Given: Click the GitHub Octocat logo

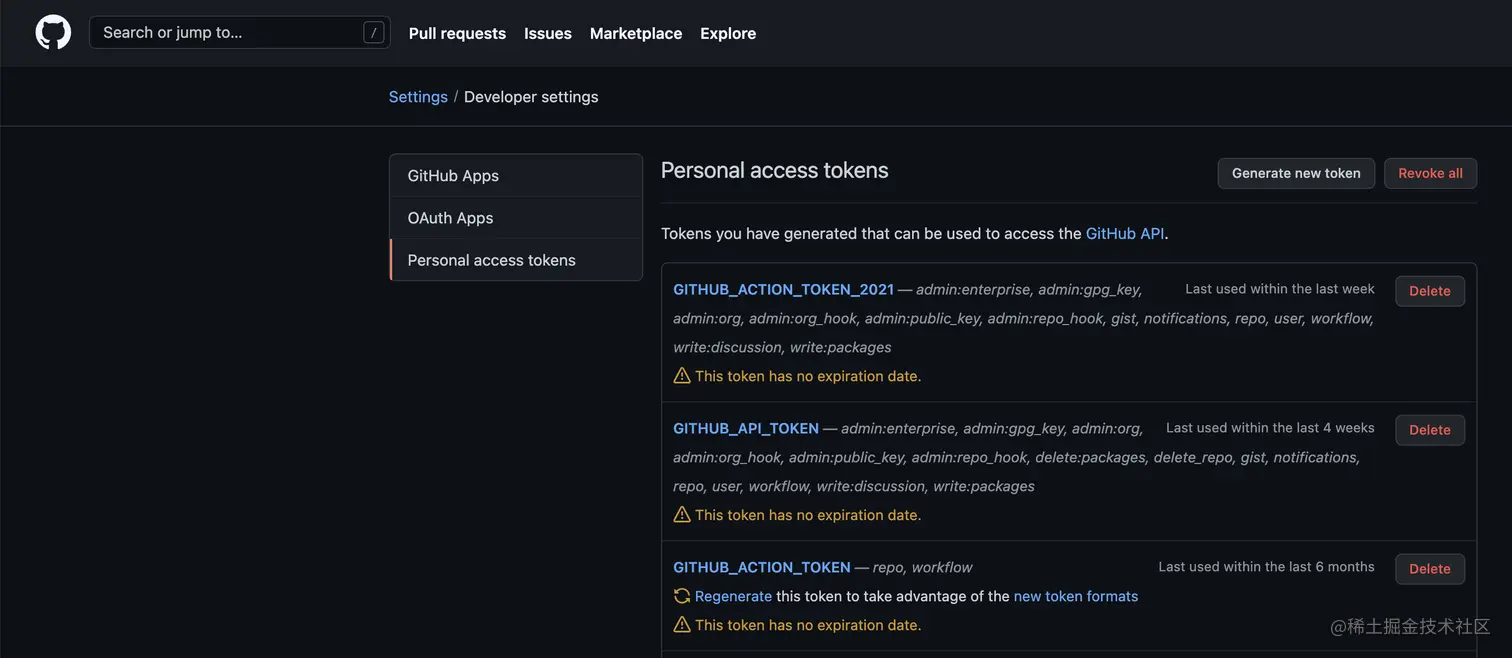Looking at the screenshot, I should (x=53, y=32).
